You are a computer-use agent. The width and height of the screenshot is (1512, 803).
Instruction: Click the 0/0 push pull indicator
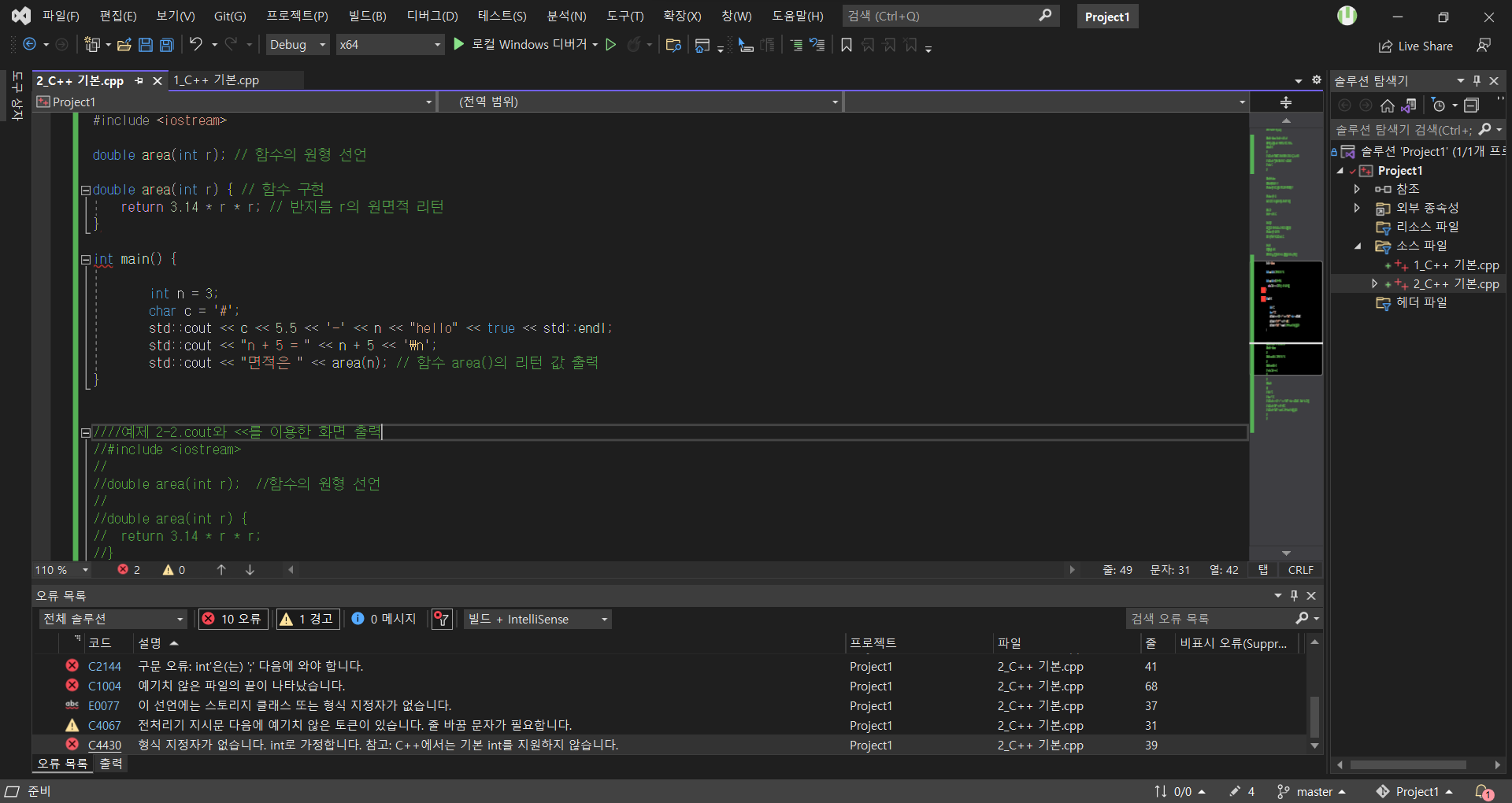click(1180, 791)
